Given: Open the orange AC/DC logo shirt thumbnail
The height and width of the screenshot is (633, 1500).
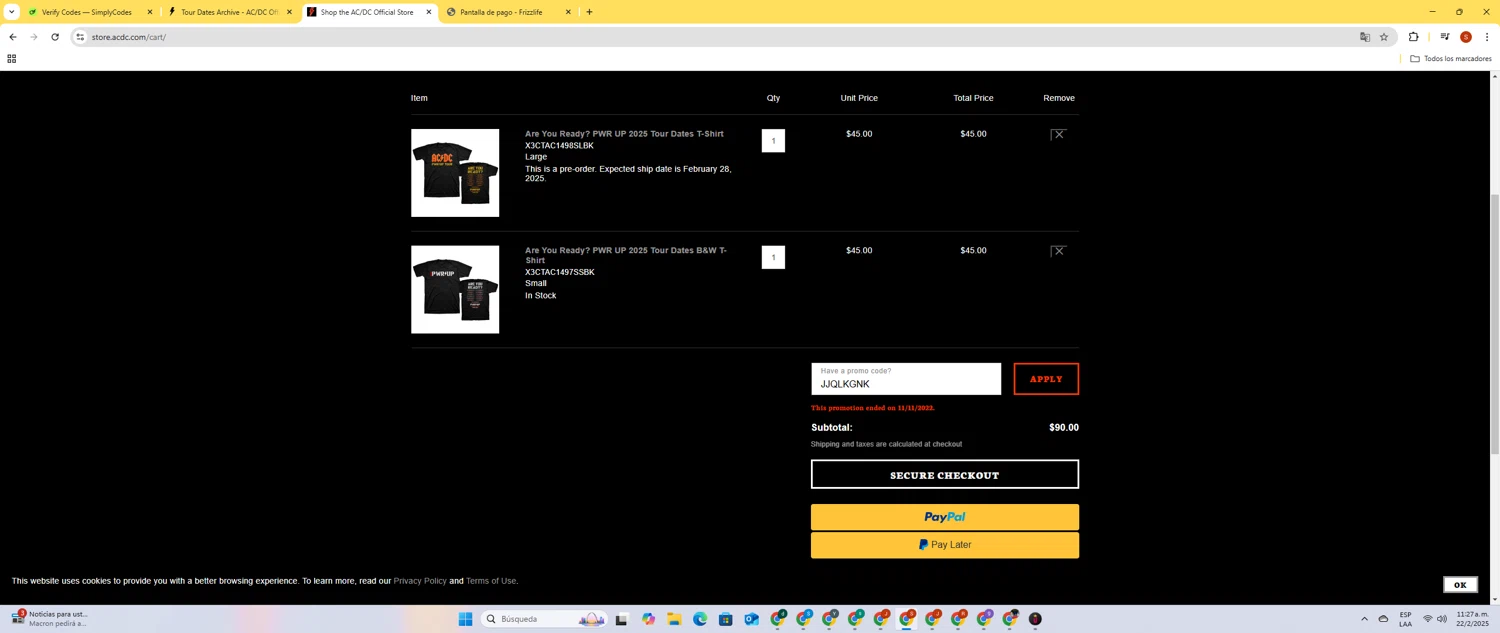Looking at the screenshot, I should (455, 173).
